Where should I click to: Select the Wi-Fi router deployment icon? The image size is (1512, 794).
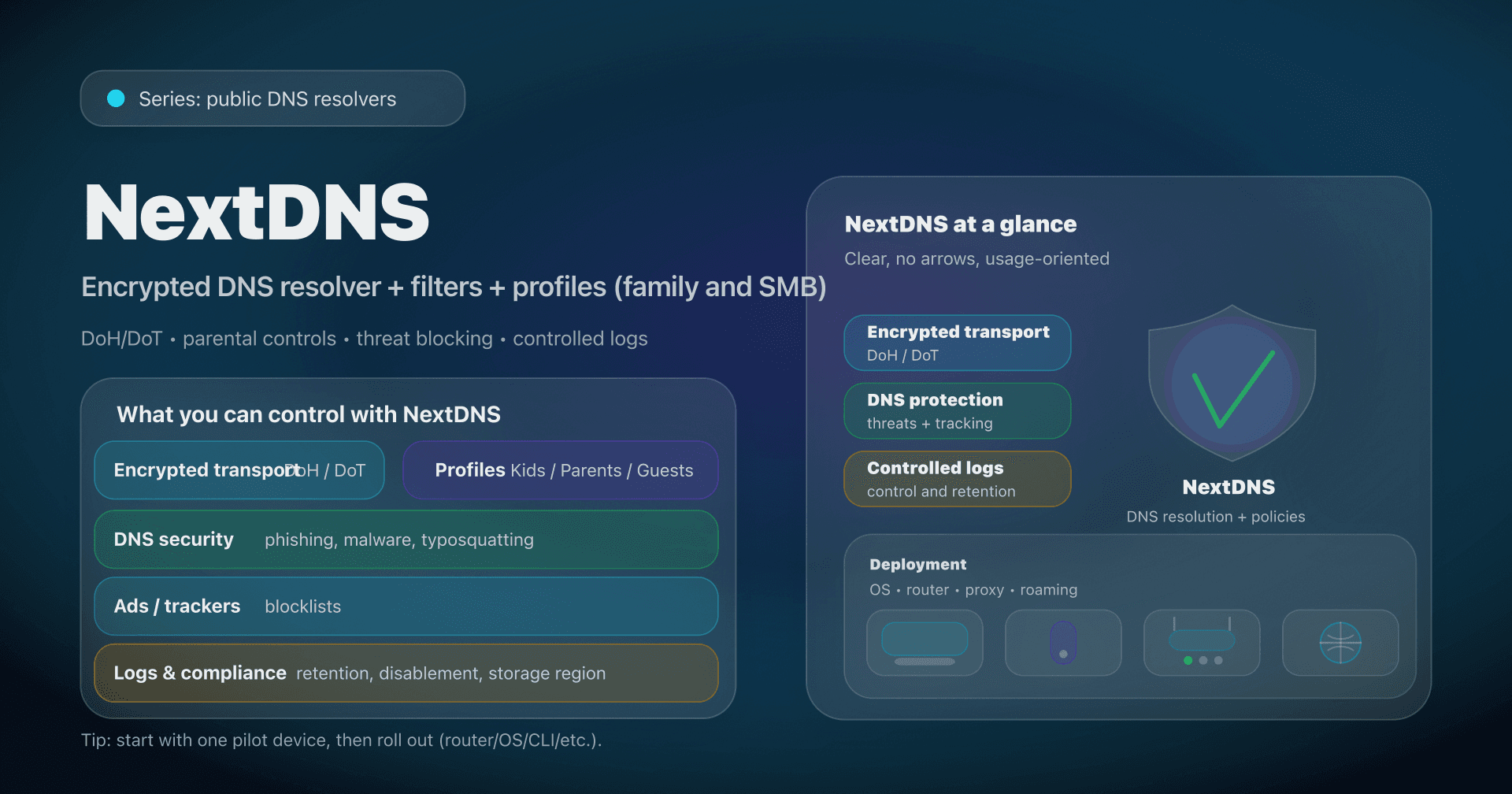coord(1202,642)
